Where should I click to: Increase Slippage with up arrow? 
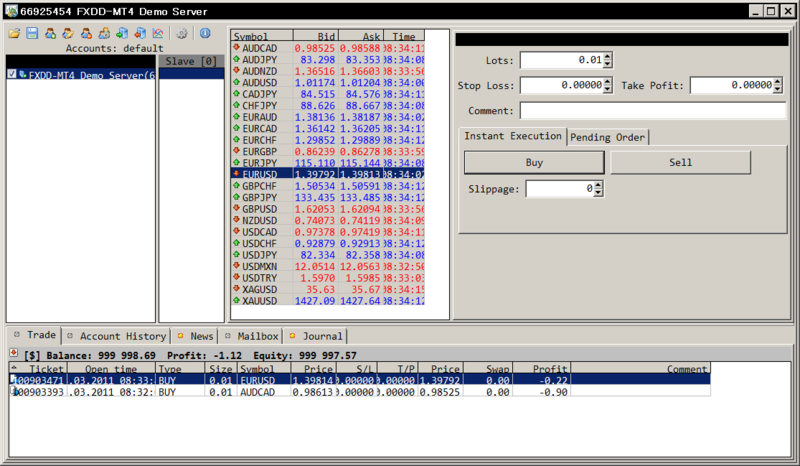pos(598,185)
